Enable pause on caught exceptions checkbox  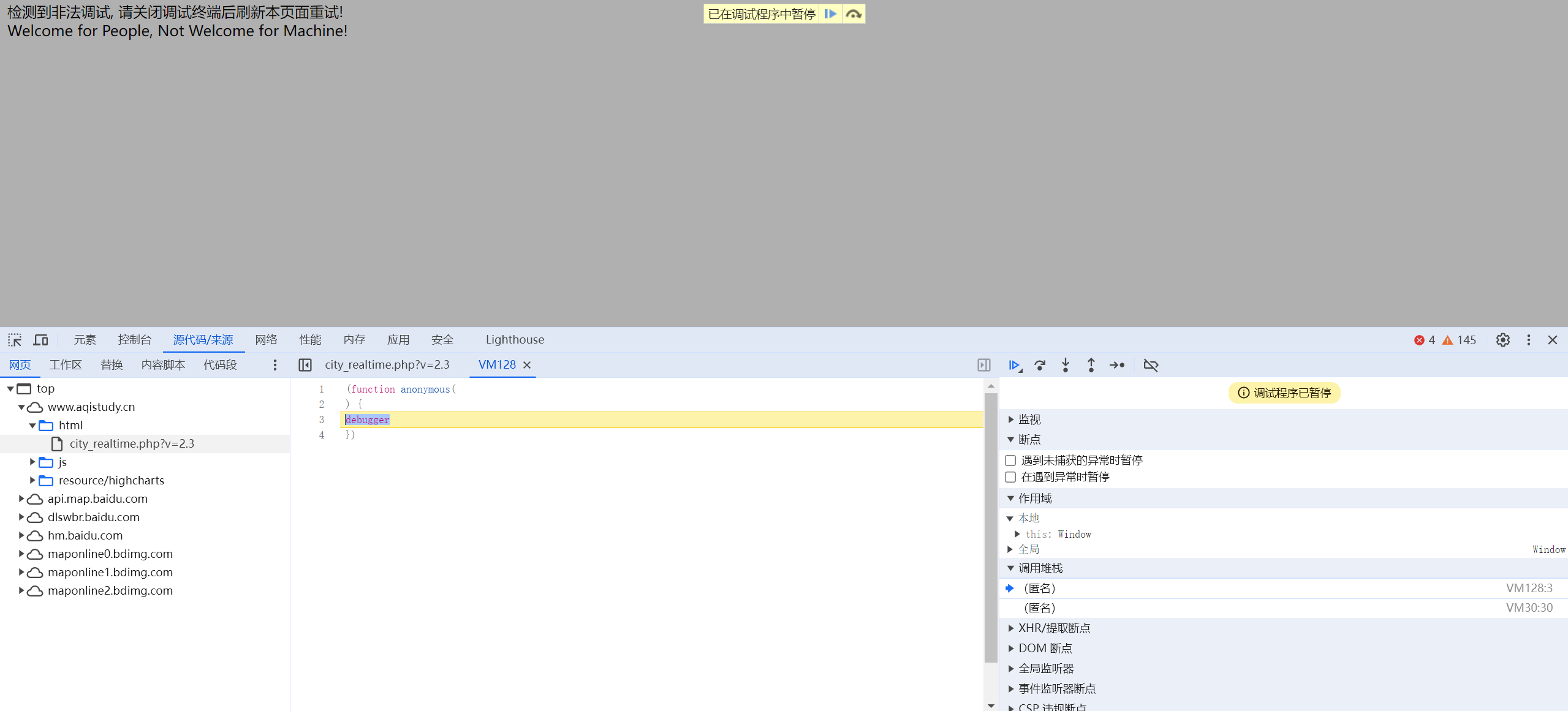(x=1011, y=477)
